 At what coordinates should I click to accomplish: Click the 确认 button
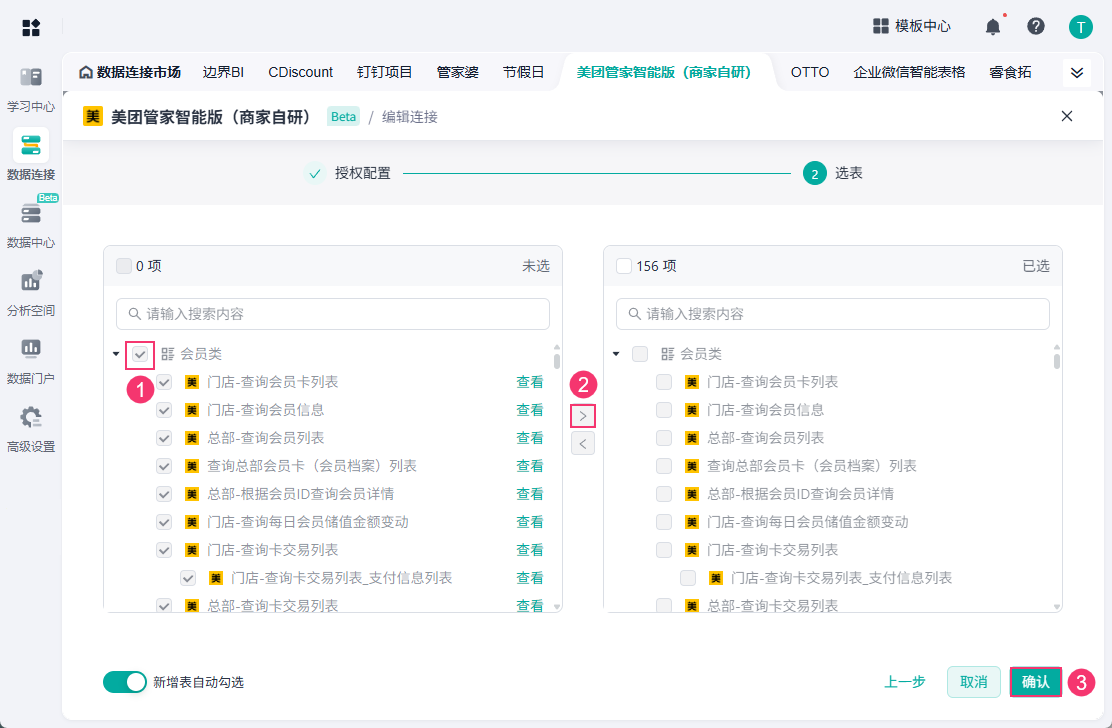[1035, 682]
